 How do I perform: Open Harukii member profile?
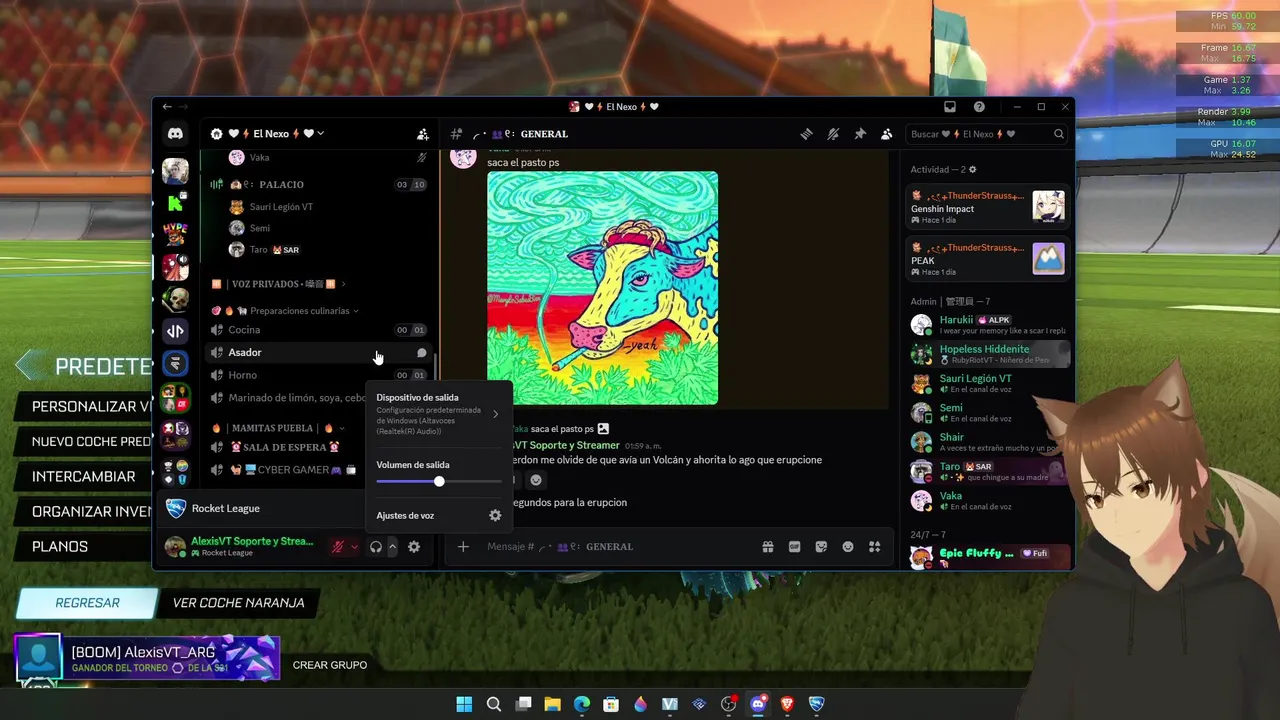(x=988, y=325)
